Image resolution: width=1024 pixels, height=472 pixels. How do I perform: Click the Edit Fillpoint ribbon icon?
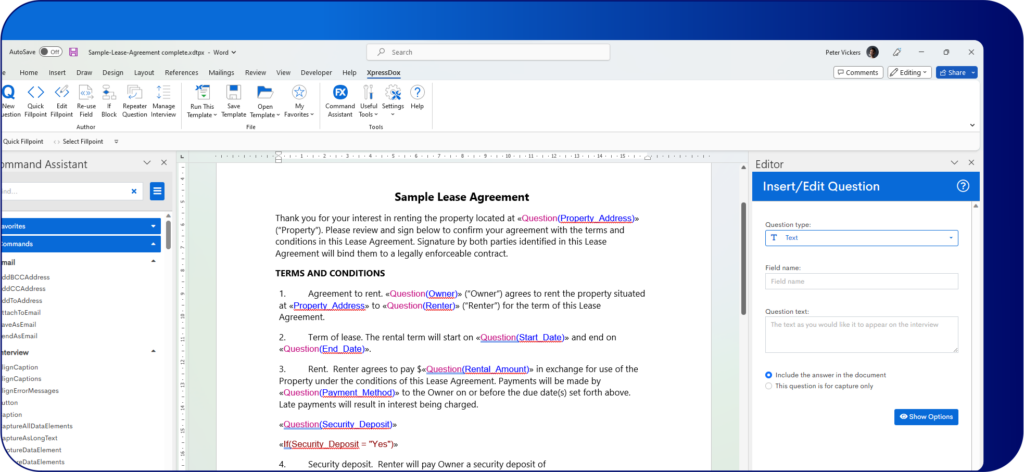[x=61, y=92]
